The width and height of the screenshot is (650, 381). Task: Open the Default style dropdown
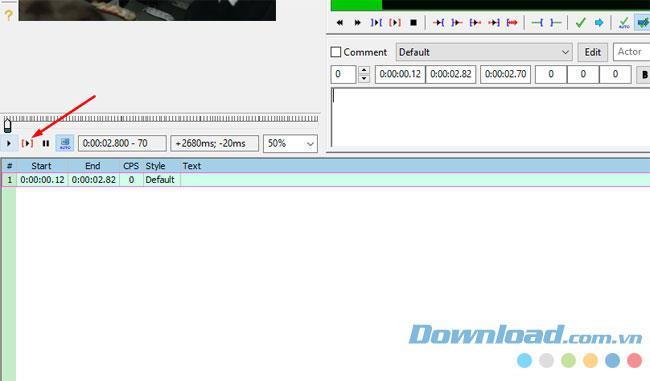484,52
